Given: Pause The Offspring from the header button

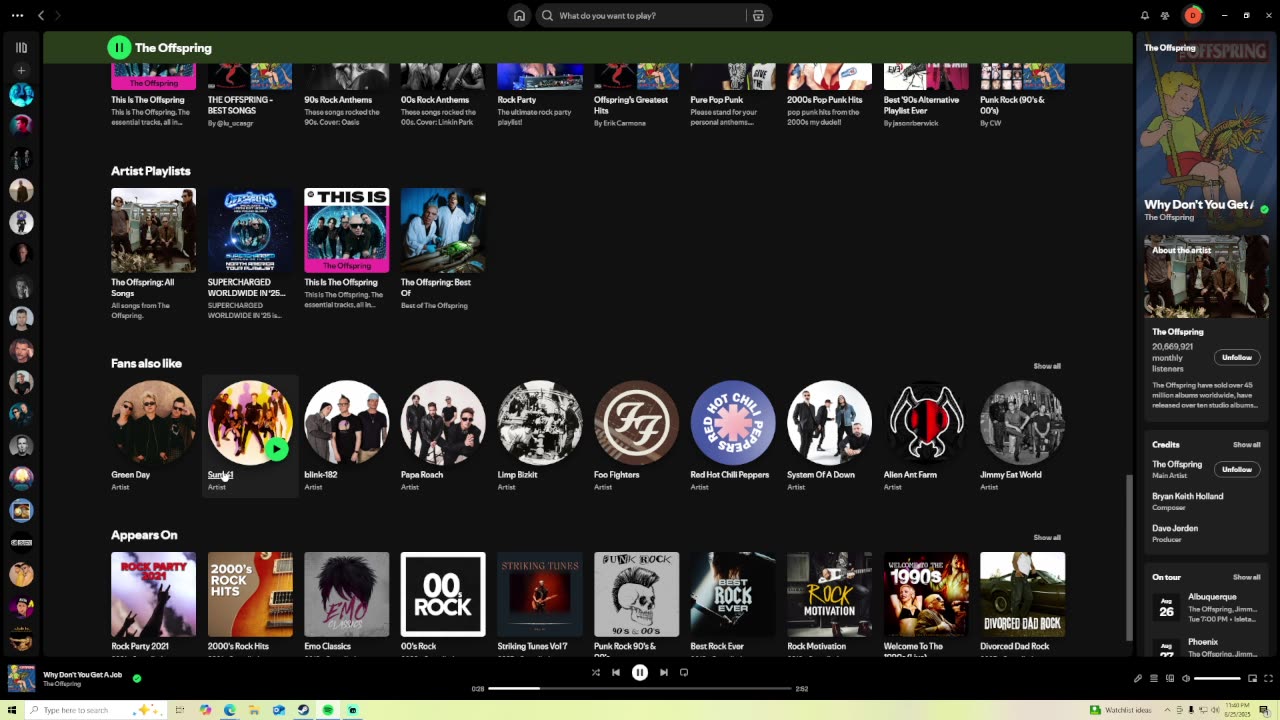Looking at the screenshot, I should click(119, 47).
